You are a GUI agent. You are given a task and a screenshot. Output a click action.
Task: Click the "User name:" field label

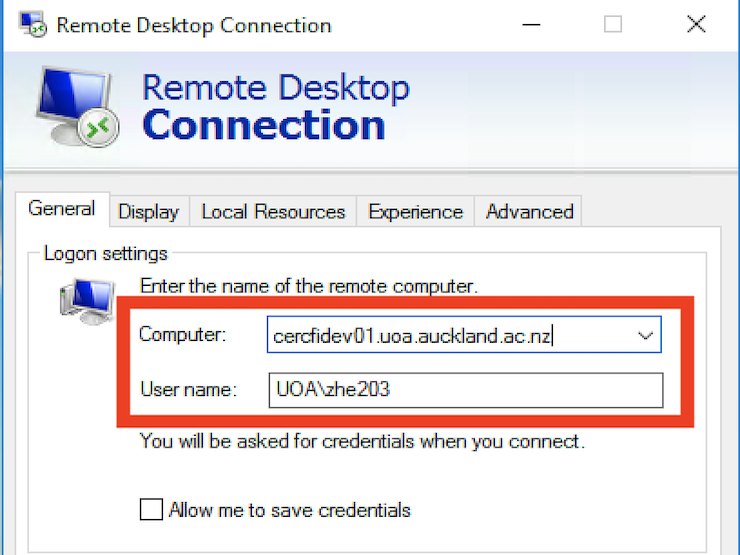tap(188, 390)
